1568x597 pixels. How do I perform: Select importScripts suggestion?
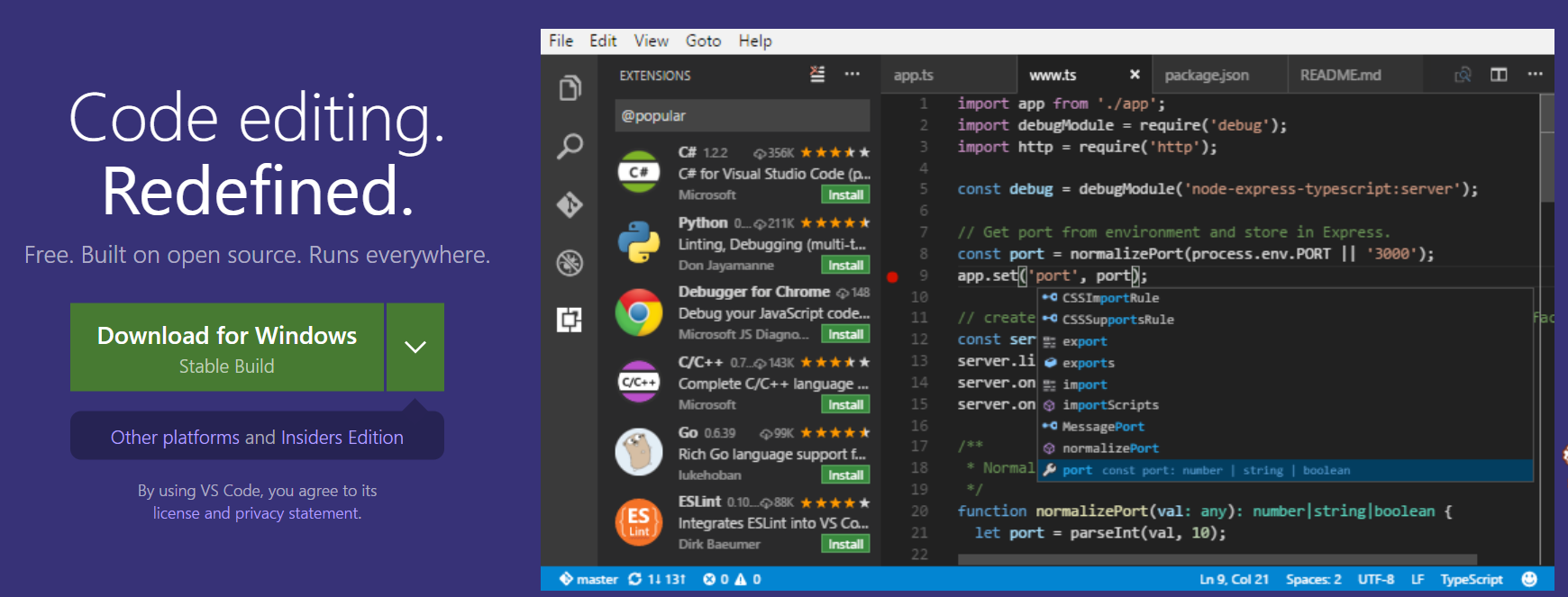(1285, 405)
